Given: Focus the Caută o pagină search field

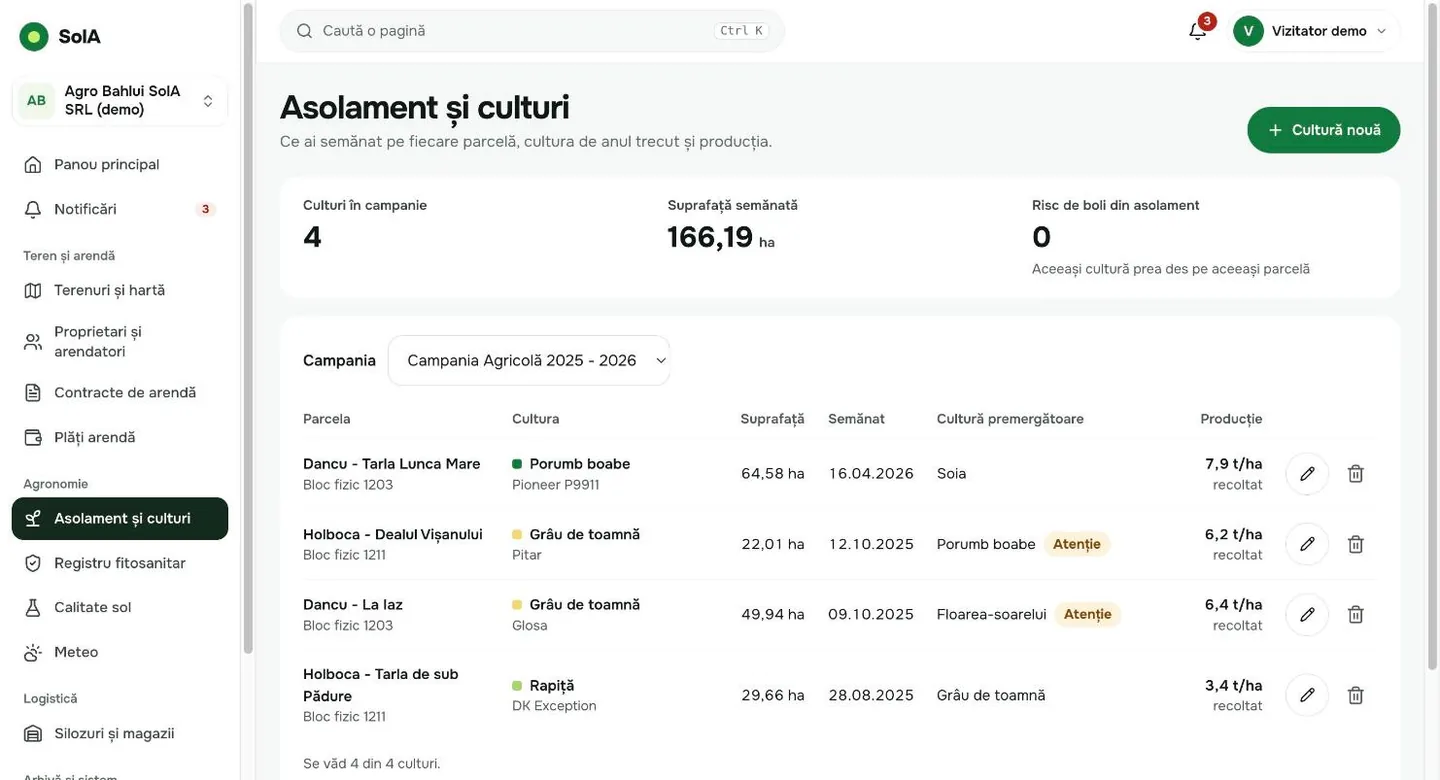Looking at the screenshot, I should pos(532,31).
